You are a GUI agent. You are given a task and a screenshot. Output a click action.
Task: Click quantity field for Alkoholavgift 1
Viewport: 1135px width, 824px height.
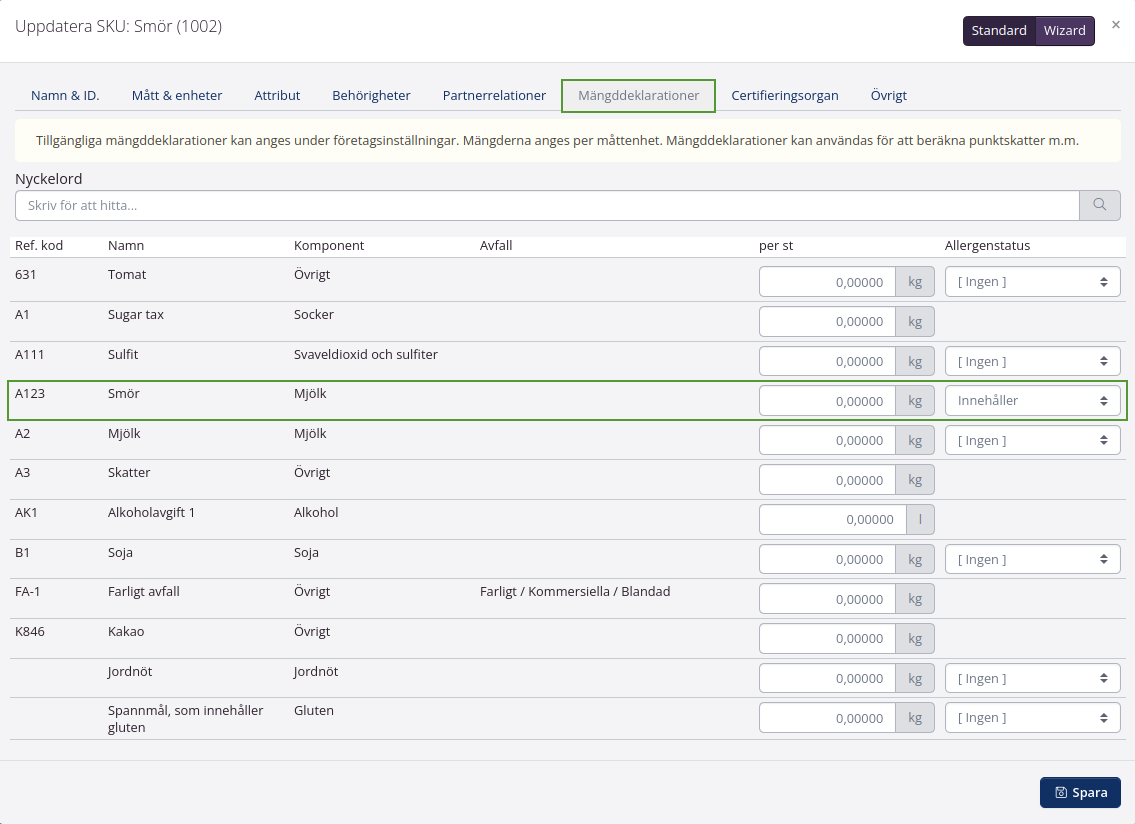pos(832,520)
